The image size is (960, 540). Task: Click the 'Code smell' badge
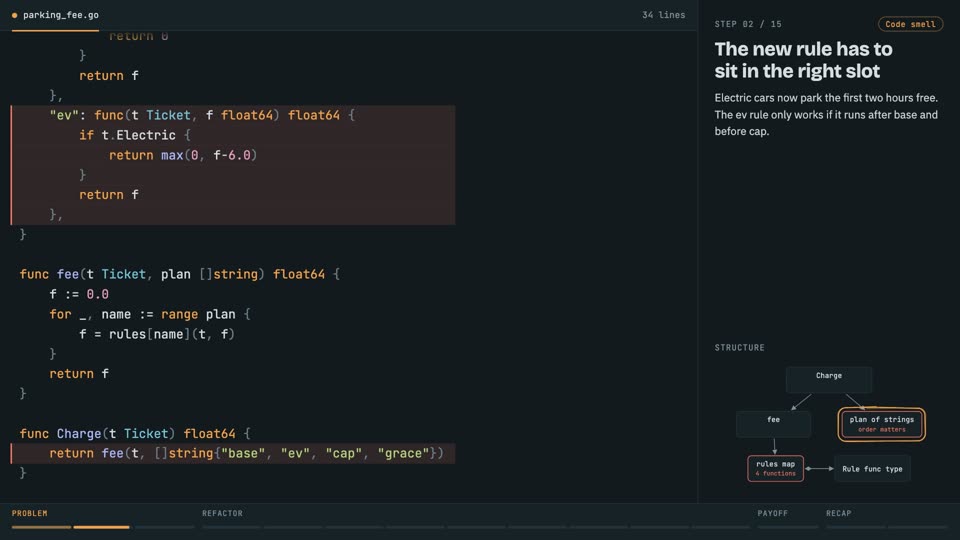[x=910, y=24]
